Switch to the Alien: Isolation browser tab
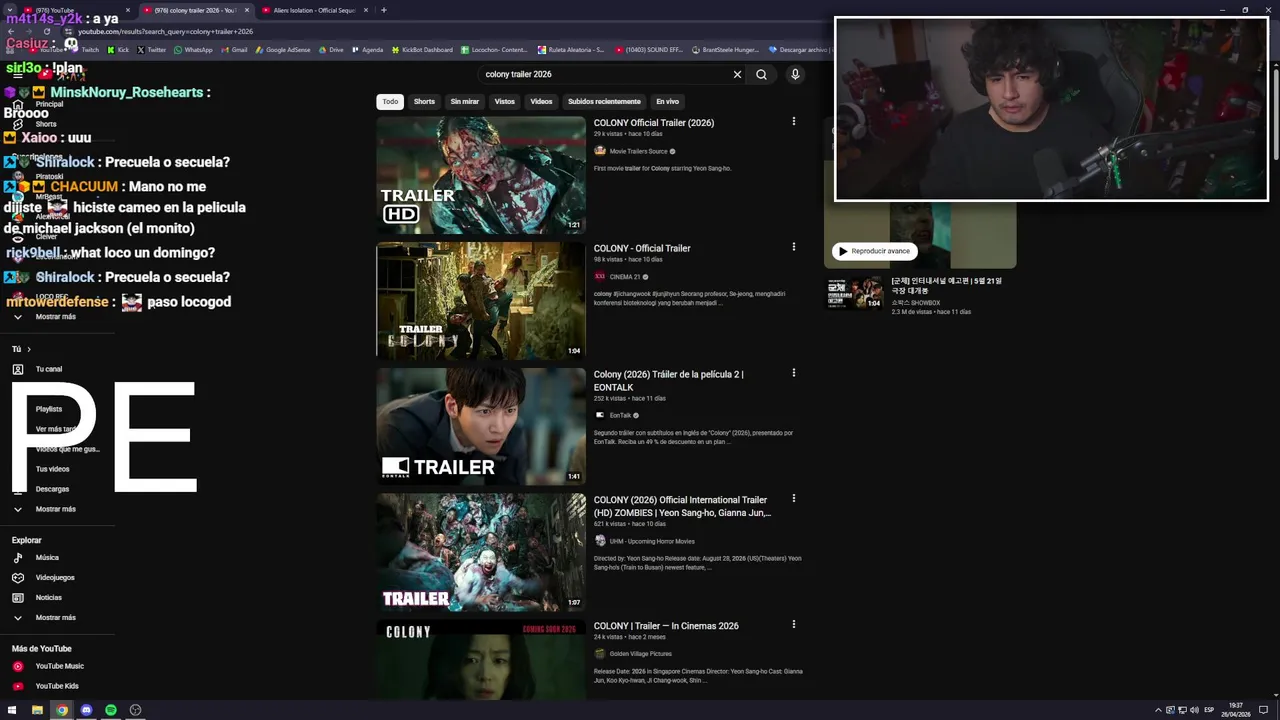 pyautogui.click(x=314, y=10)
